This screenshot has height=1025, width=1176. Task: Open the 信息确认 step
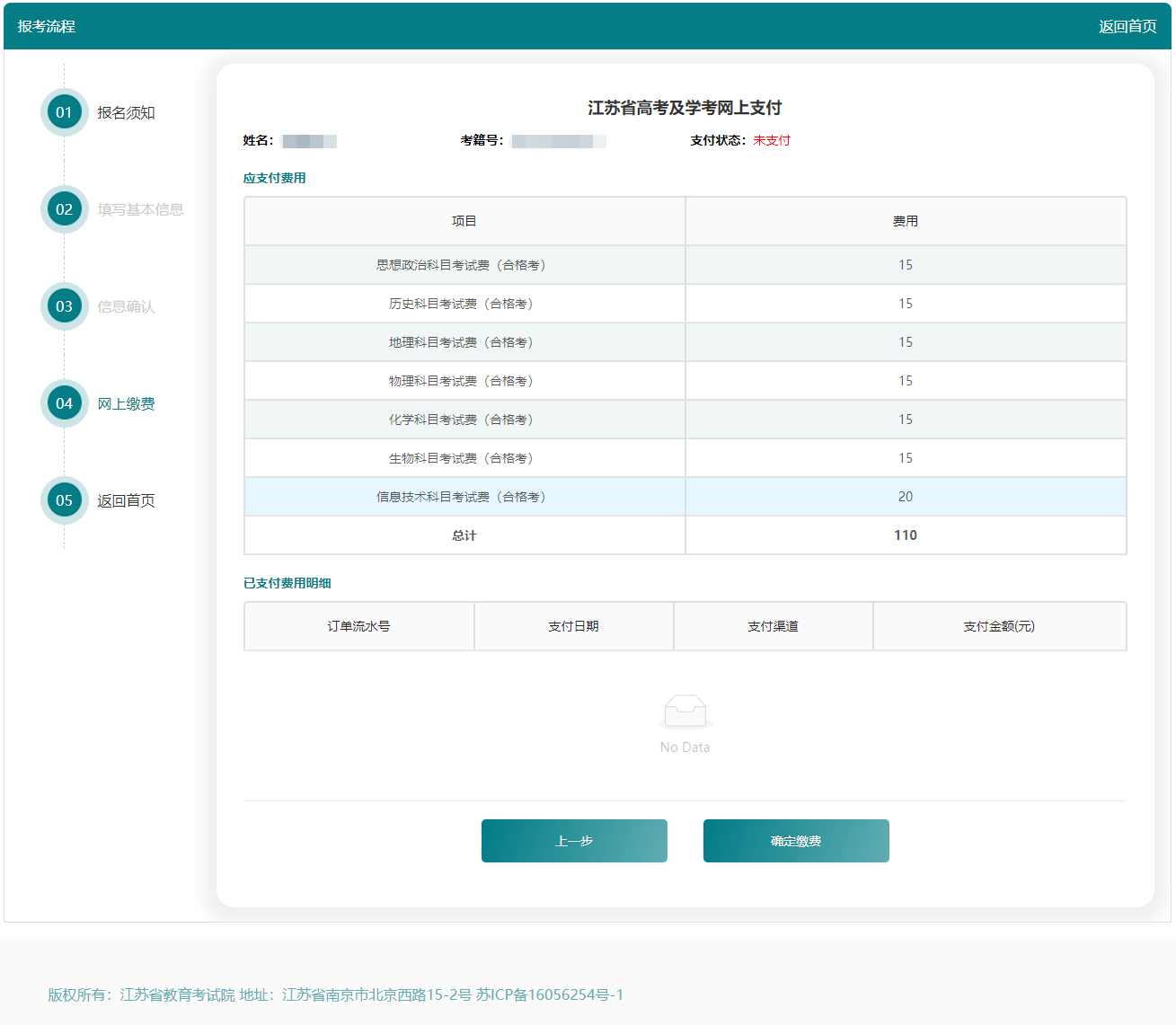[x=126, y=306]
